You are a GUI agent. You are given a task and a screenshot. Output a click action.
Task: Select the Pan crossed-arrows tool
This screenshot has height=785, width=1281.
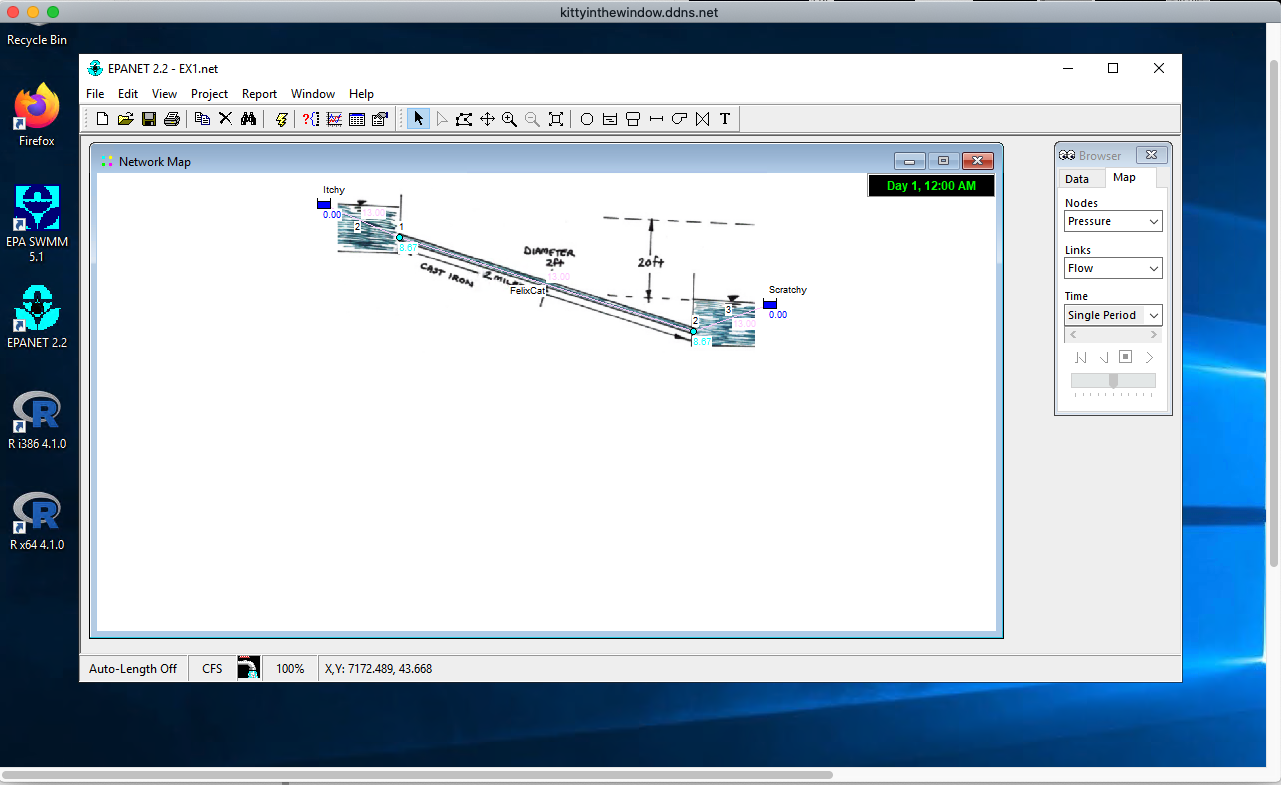pyautogui.click(x=487, y=119)
